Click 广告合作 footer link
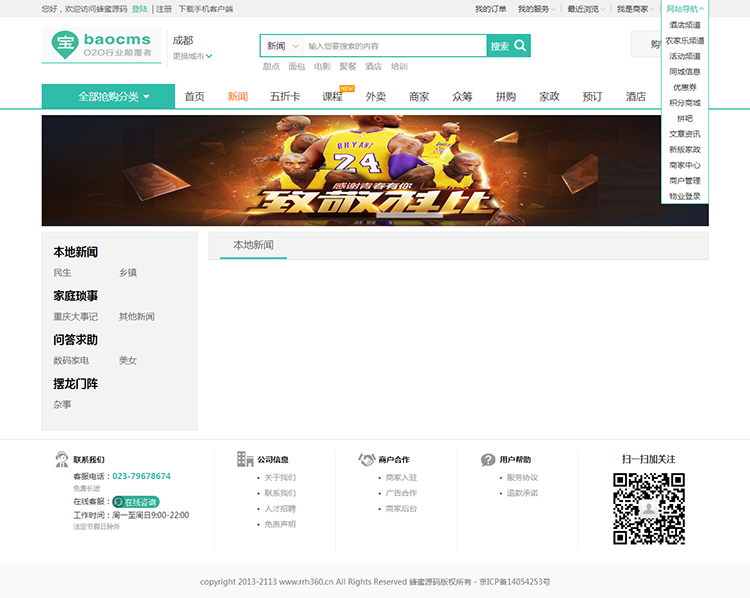The height and width of the screenshot is (598, 750). (x=401, y=493)
